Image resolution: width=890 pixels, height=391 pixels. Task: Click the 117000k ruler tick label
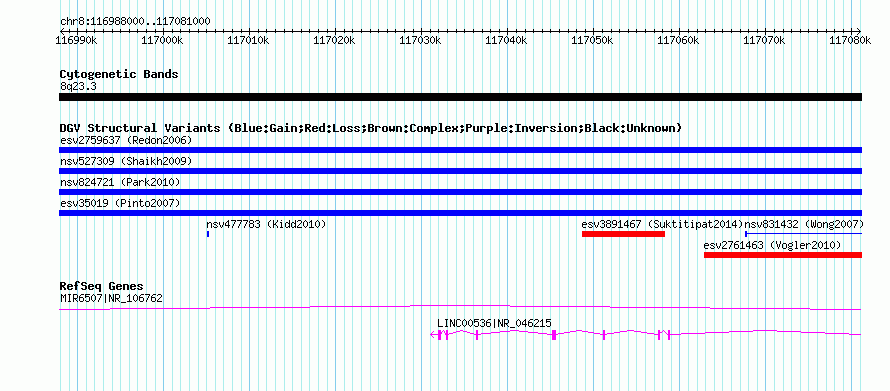point(162,40)
